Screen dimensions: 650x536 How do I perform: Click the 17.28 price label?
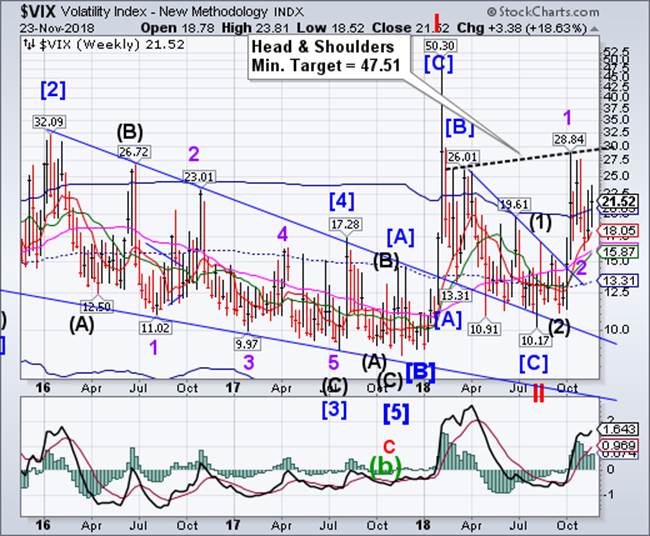(x=346, y=225)
